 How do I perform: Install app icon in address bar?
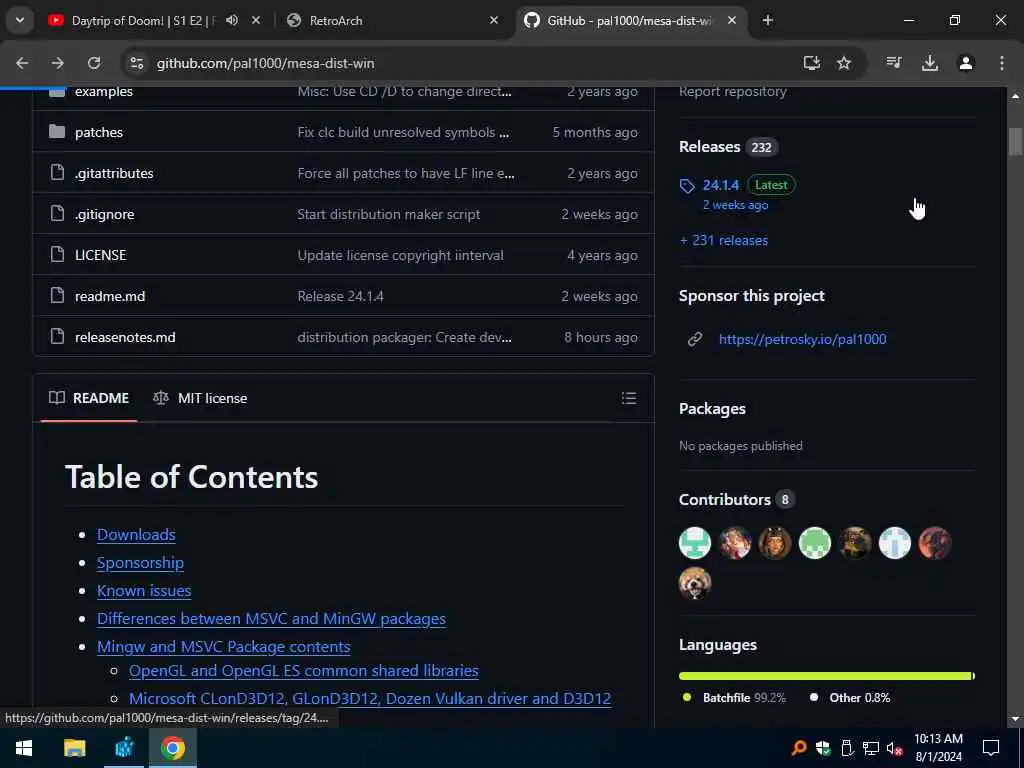812,63
